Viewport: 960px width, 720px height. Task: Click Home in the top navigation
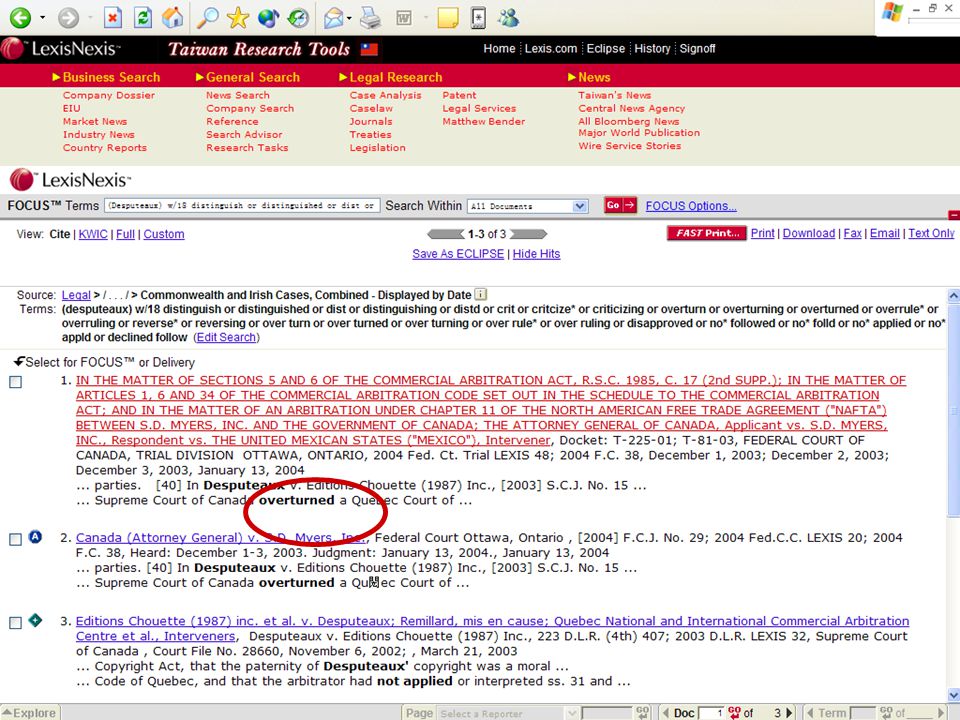(499, 48)
